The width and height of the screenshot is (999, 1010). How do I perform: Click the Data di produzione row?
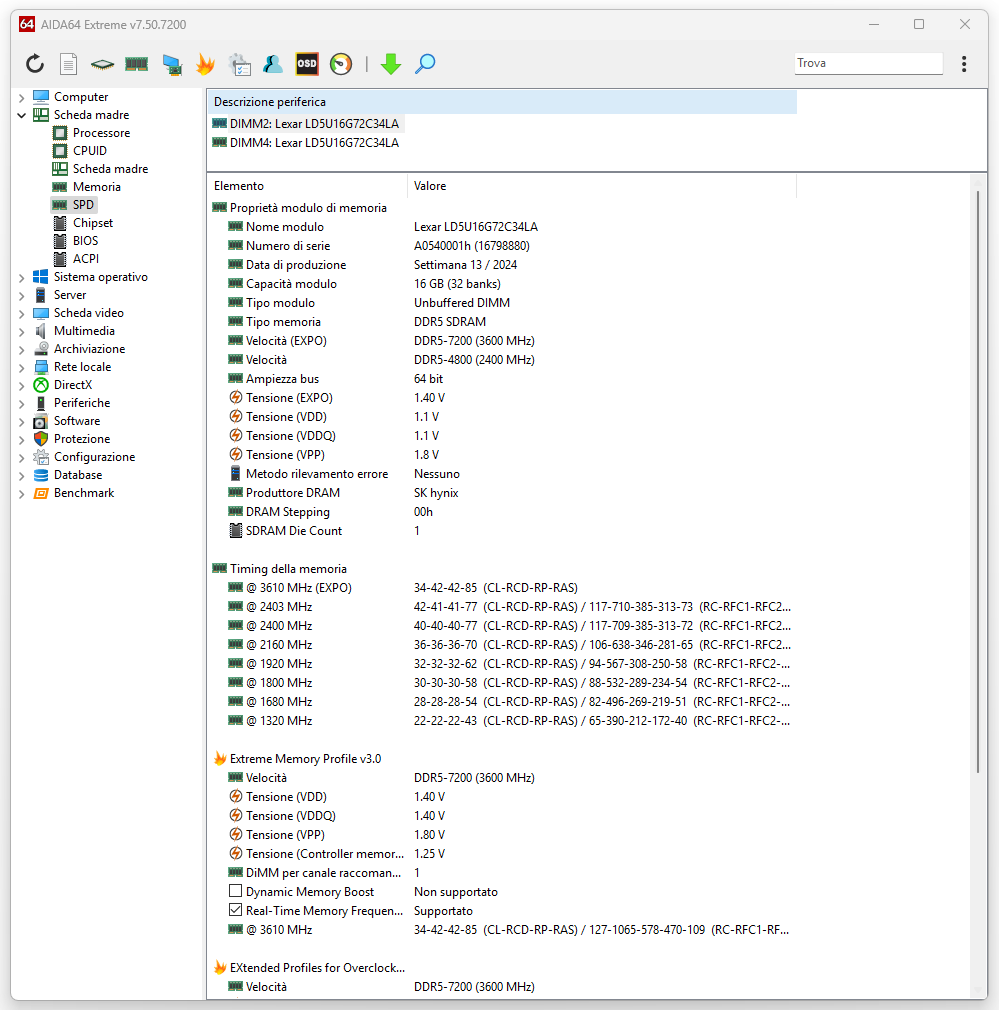coord(502,265)
